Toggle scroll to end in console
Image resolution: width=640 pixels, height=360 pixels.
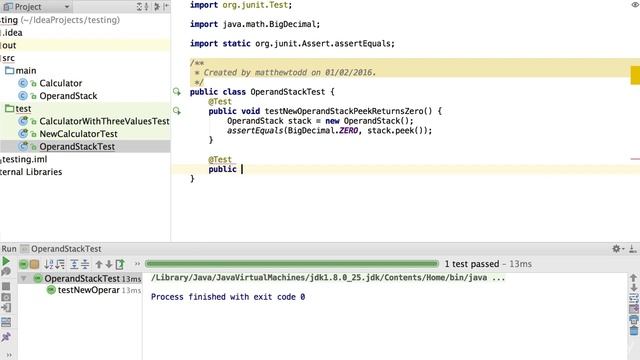pyautogui.click(x=633, y=309)
